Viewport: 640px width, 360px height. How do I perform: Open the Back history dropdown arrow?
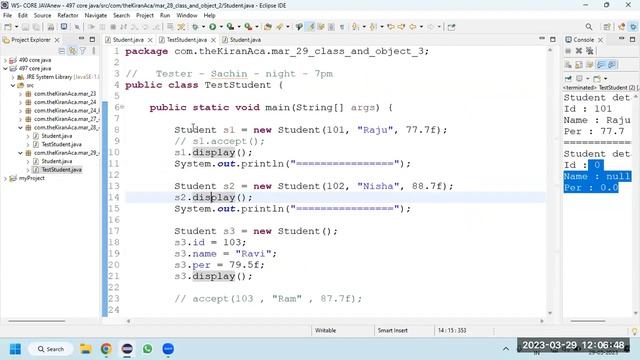point(421,27)
